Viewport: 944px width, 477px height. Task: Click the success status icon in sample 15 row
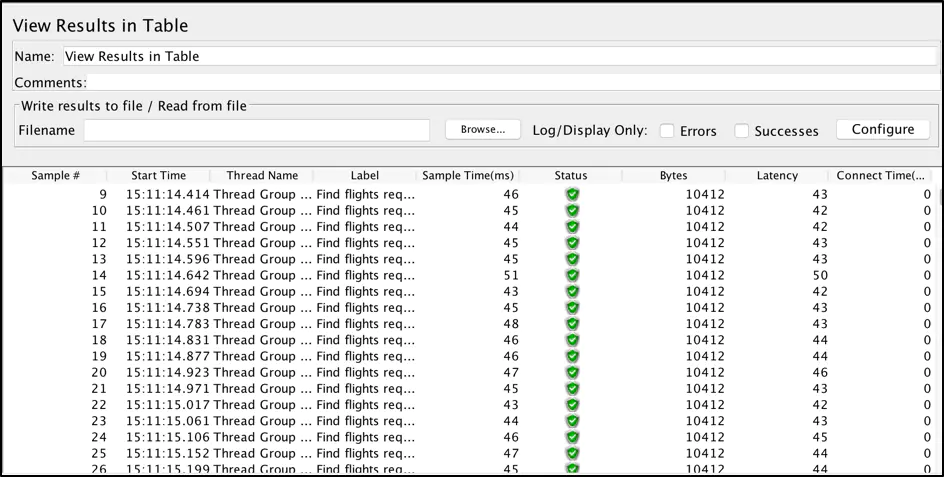tap(573, 292)
